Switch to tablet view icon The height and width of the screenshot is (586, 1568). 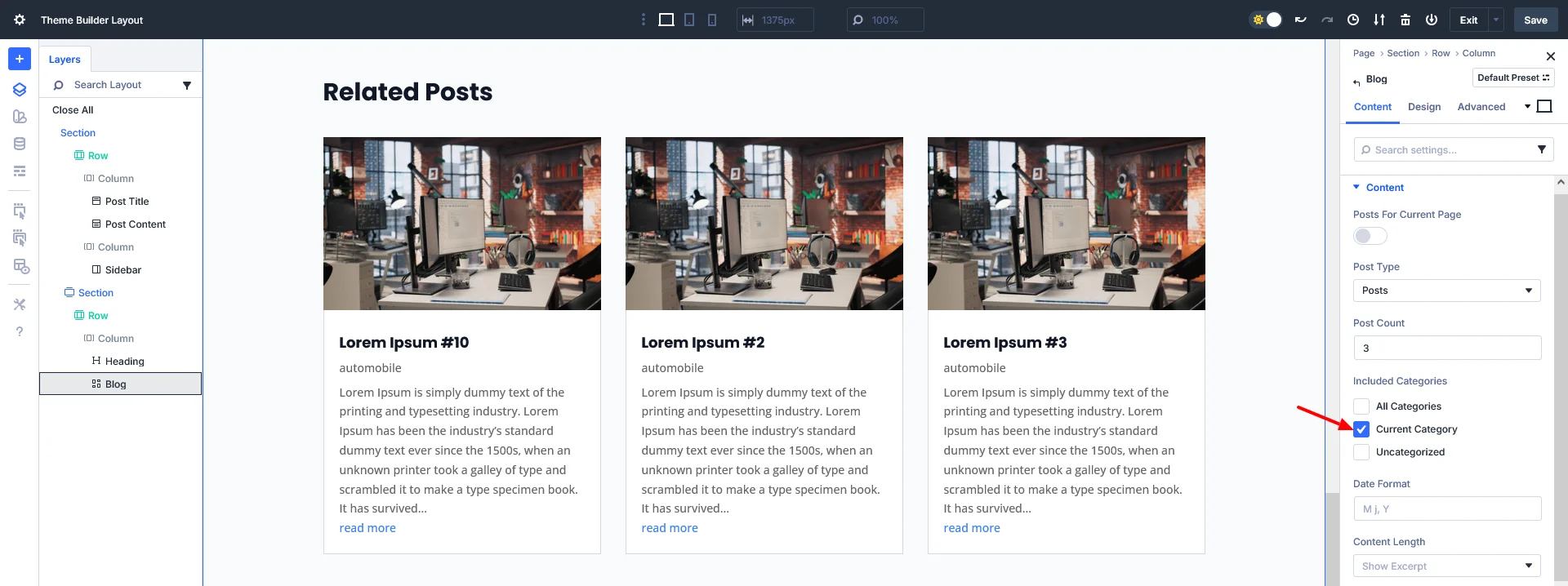[689, 20]
